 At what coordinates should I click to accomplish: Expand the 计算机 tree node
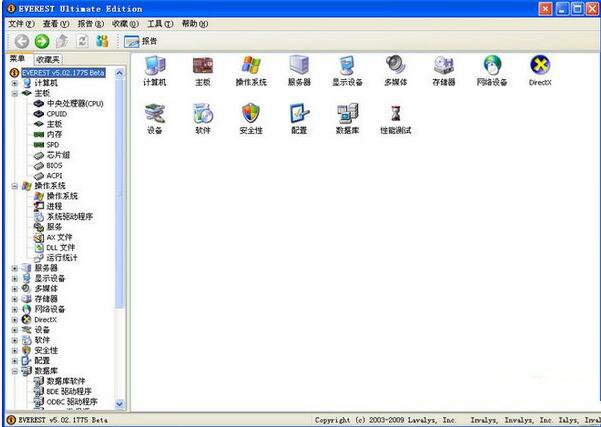(x=15, y=83)
